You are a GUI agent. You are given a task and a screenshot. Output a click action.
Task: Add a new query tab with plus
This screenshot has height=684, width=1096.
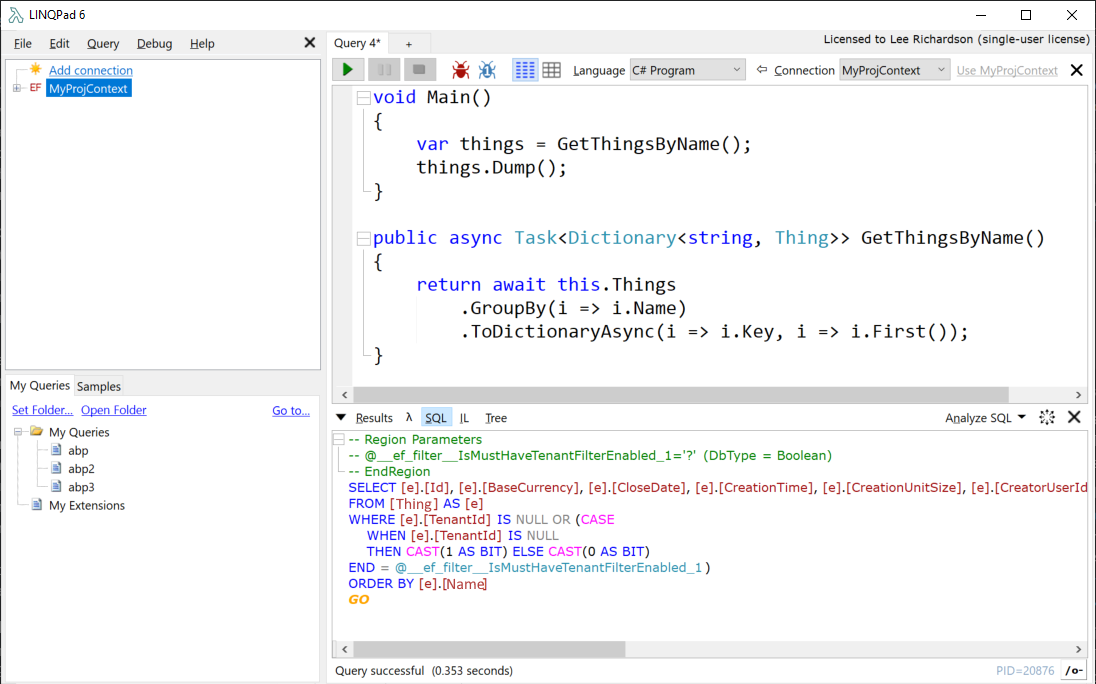pyautogui.click(x=409, y=44)
